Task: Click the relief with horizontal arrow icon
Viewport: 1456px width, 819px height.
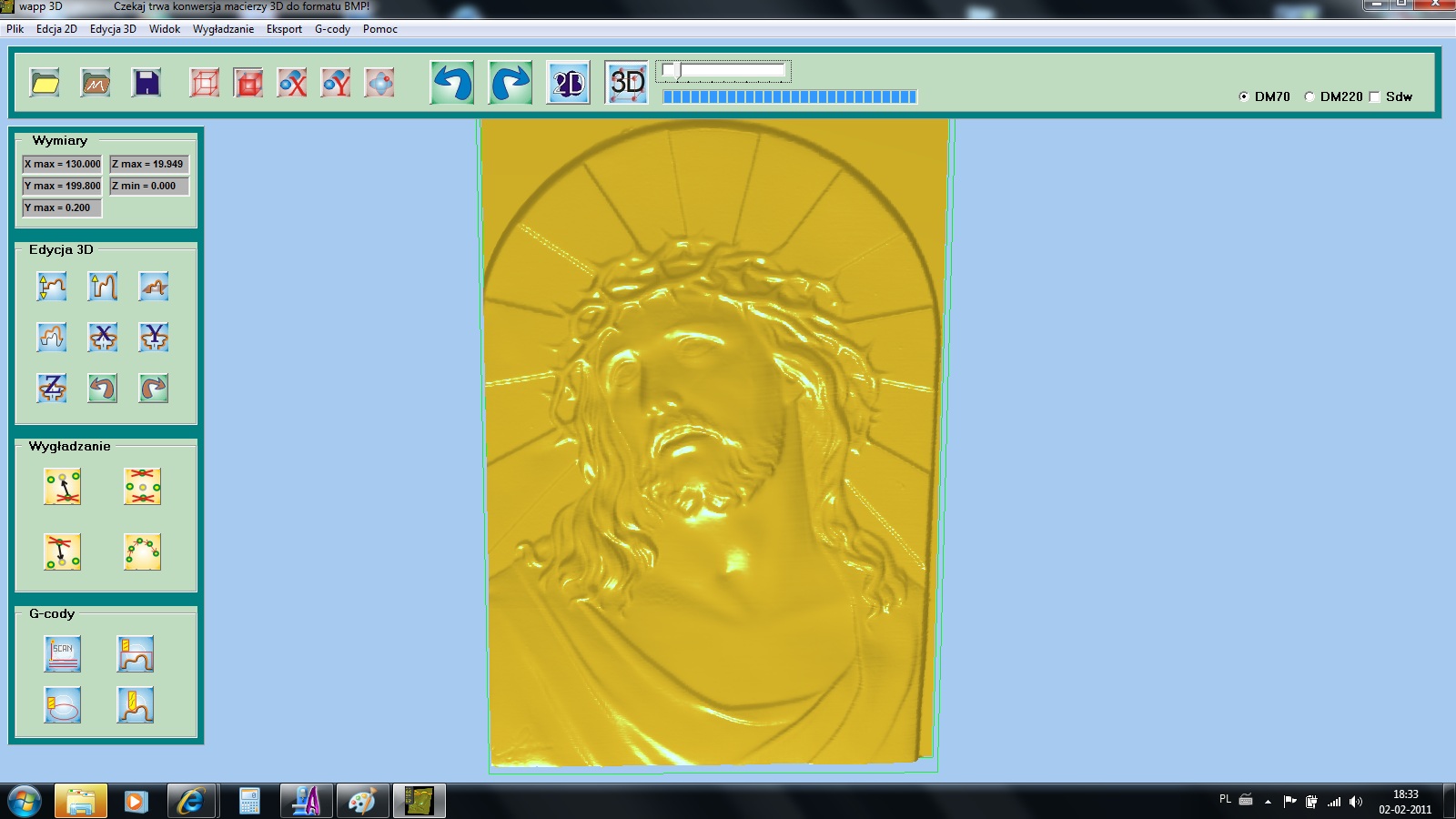Action: [x=154, y=287]
